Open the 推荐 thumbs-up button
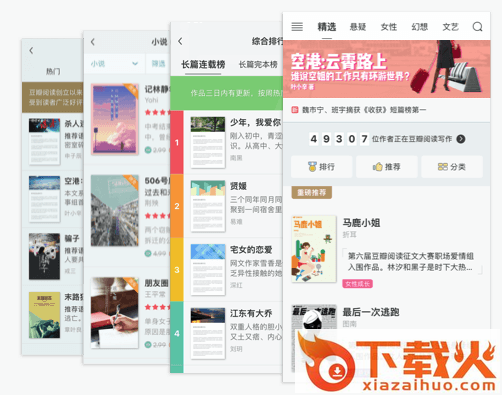 (x=387, y=167)
